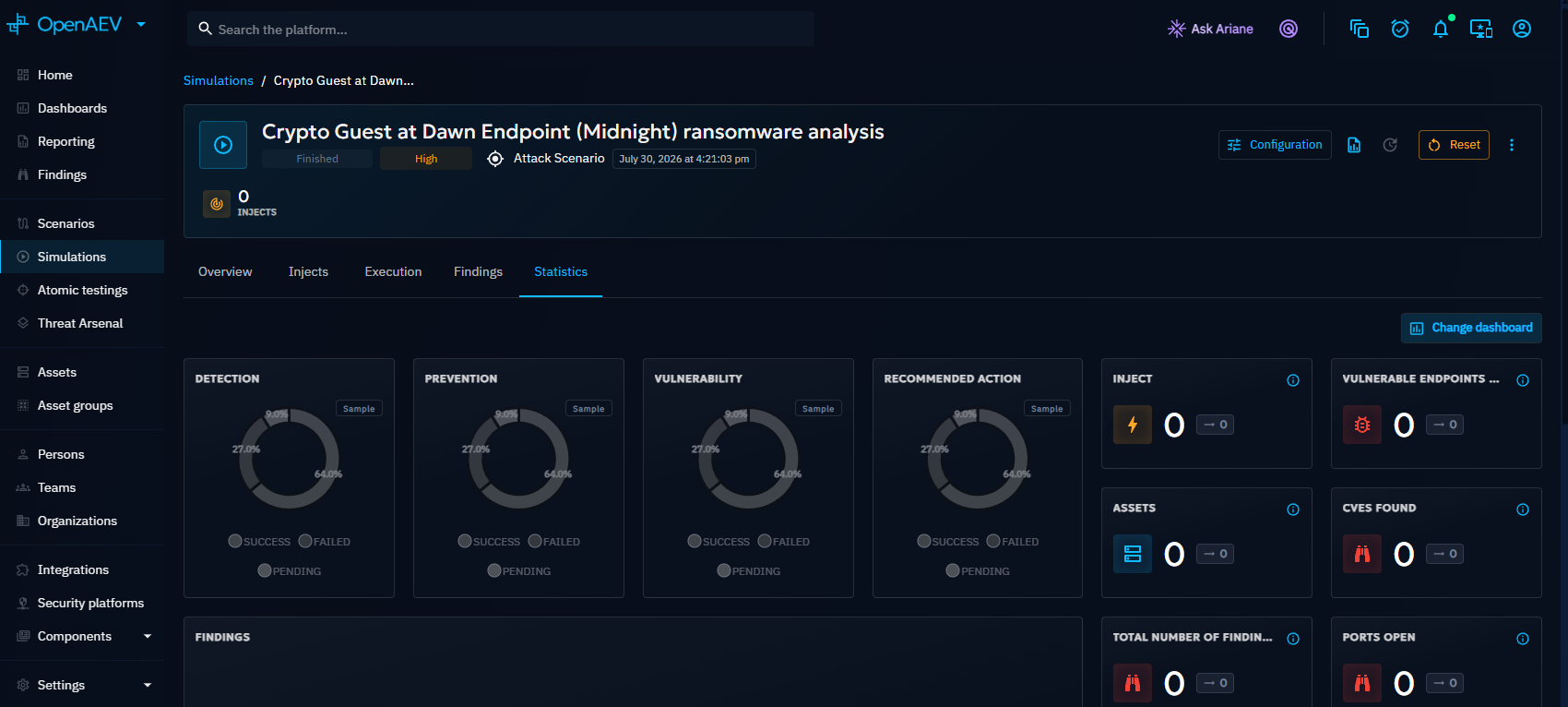Toggle SUCCESS legend in Prevention chart
Screen dimensions: 1568x707
489,542
